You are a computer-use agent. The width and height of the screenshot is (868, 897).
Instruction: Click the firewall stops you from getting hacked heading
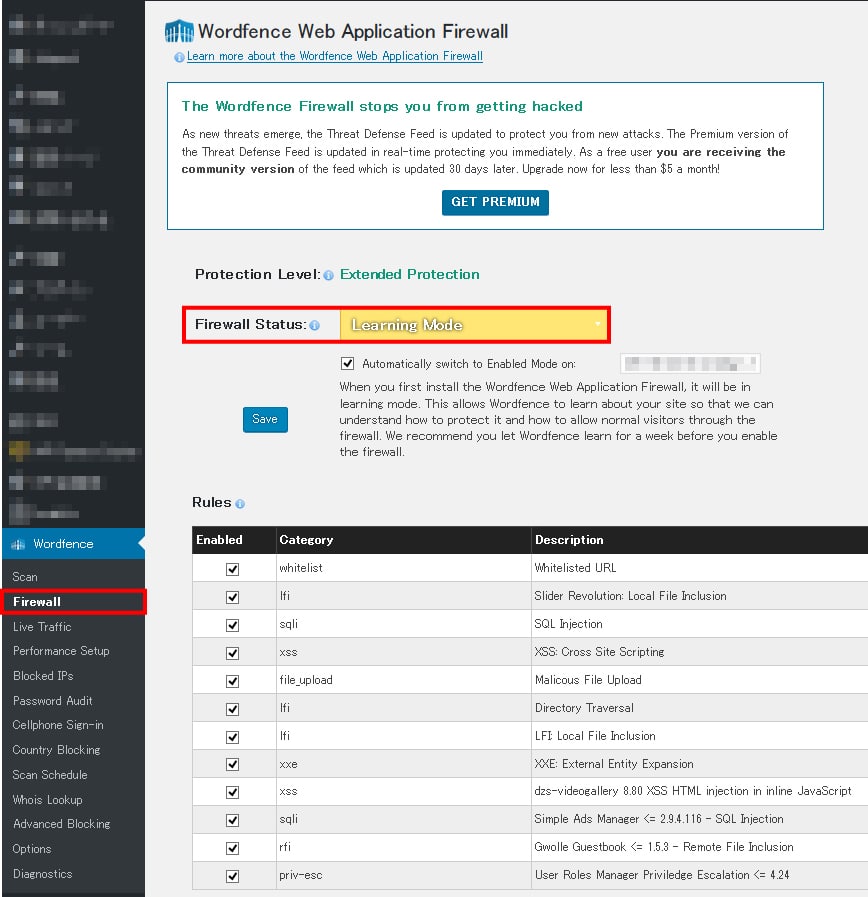382,106
